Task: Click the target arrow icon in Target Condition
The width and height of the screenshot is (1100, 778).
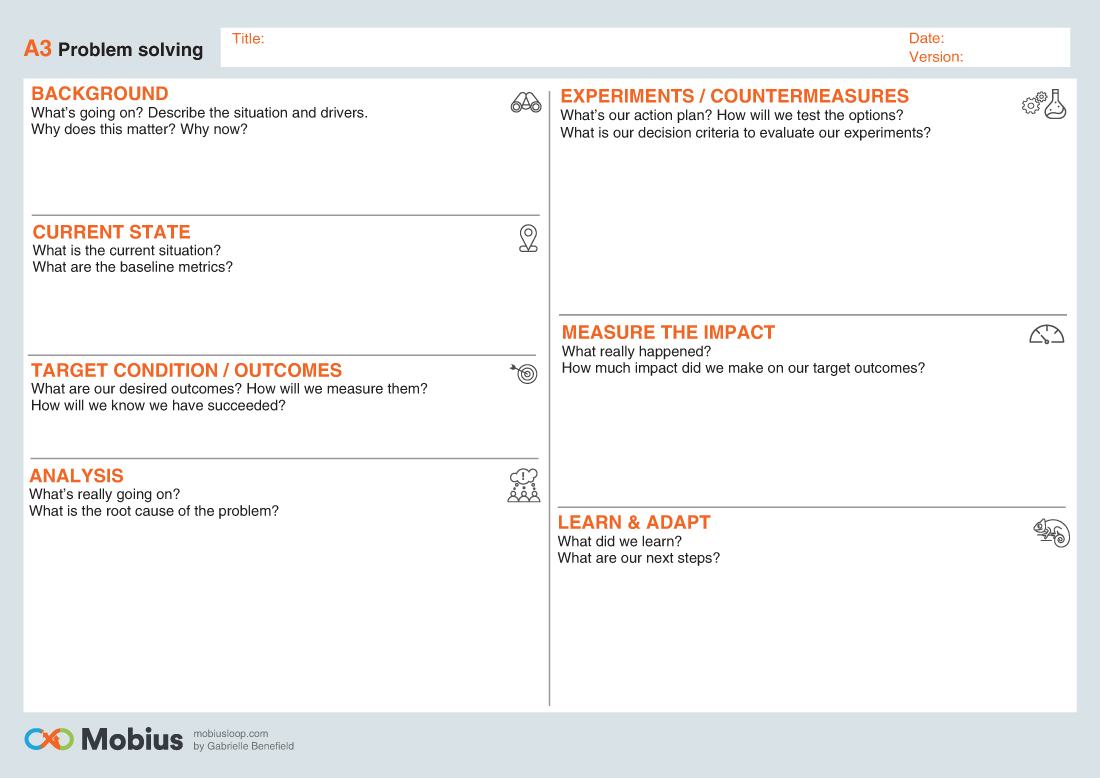Action: (524, 373)
